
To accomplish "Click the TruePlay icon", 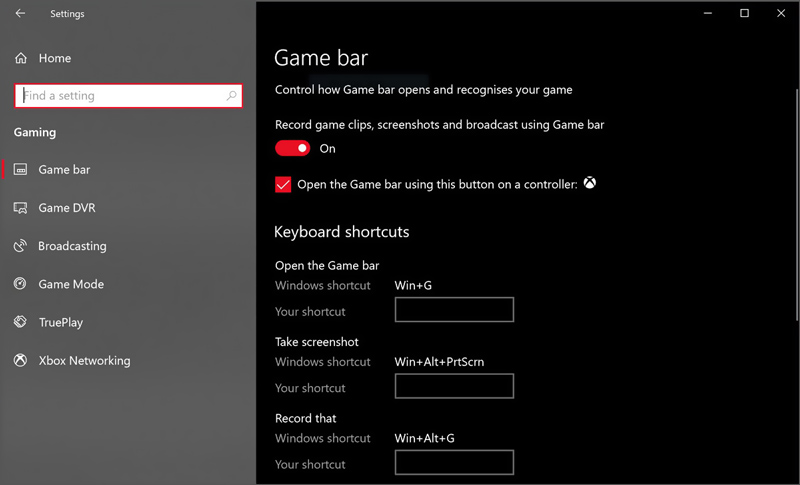I will tap(21, 322).
